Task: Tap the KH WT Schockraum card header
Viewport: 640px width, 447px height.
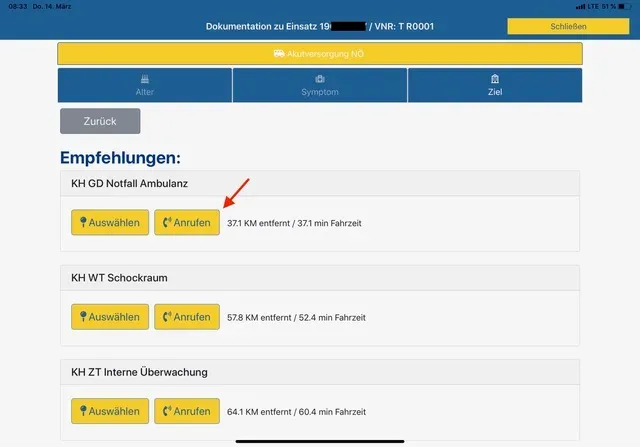Action: [319, 278]
